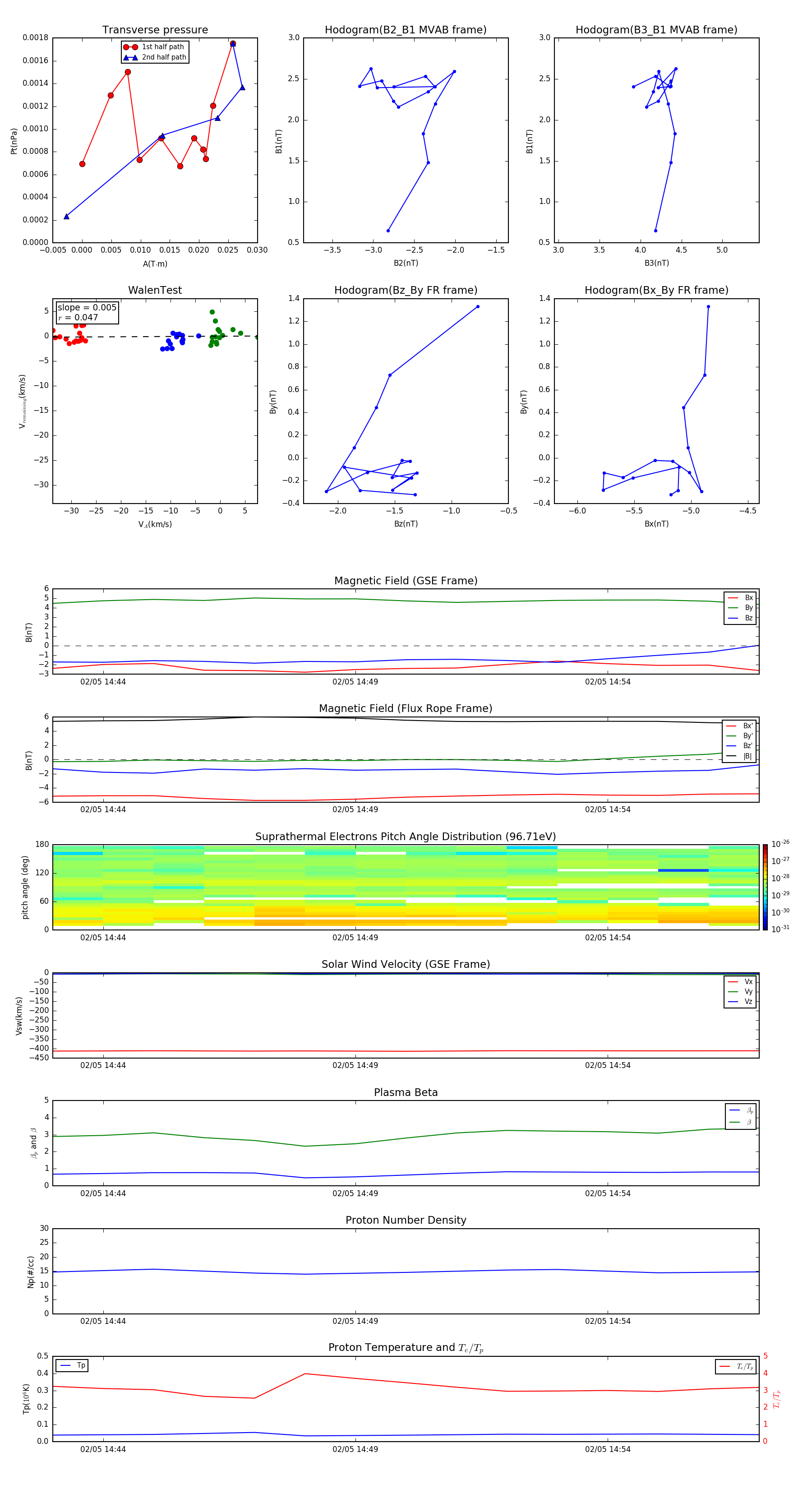The height and width of the screenshot is (1489, 812).
Task: Click the 'Hodogram(B3_B1 MVAB frame)' title
Action: (x=656, y=30)
